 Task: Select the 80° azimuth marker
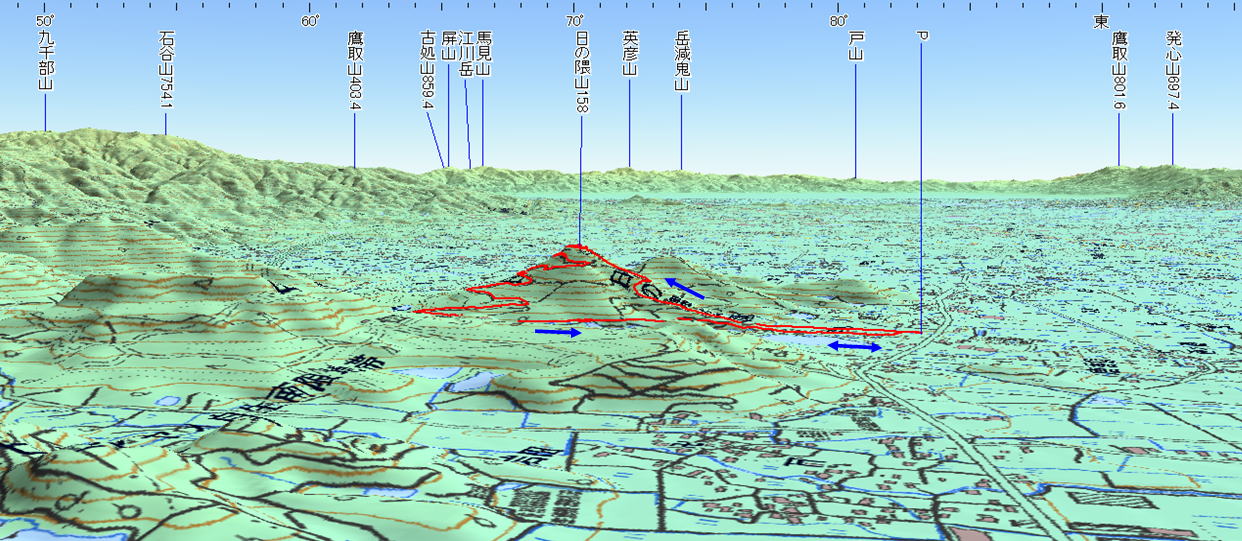(x=839, y=21)
